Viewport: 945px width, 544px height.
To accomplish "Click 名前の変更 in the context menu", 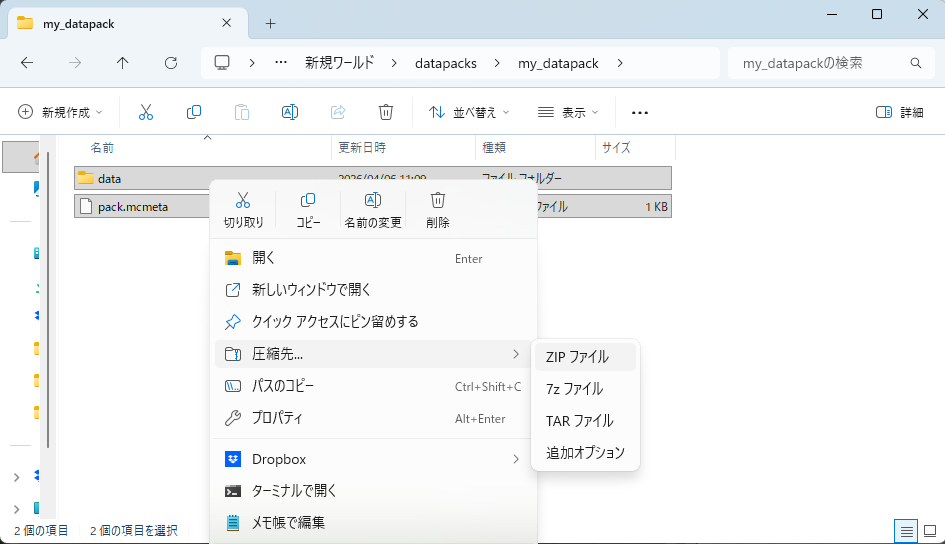I will (x=373, y=210).
